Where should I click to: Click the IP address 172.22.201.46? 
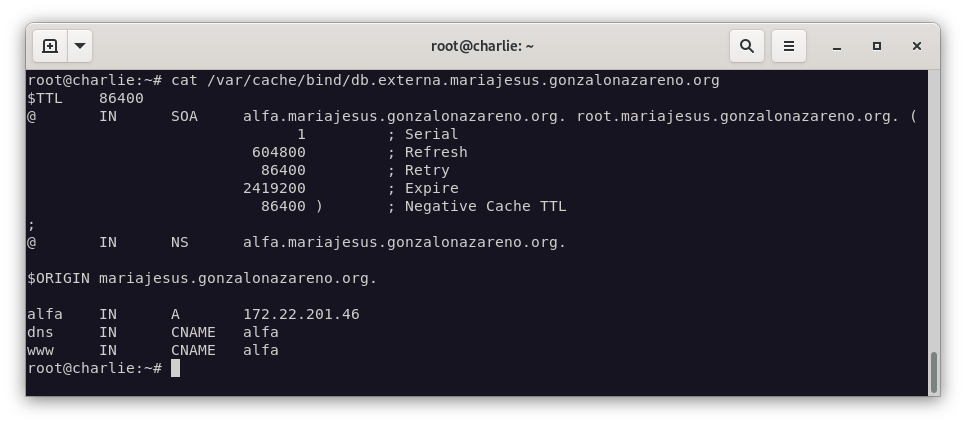click(x=301, y=314)
